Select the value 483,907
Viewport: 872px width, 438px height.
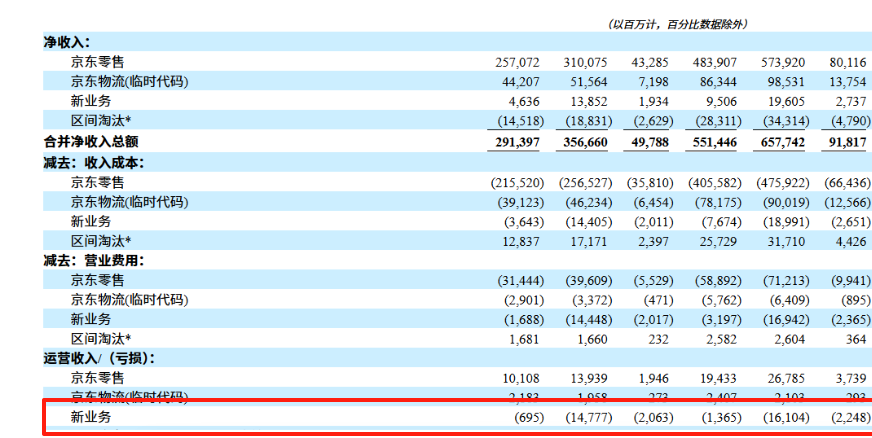715,63
